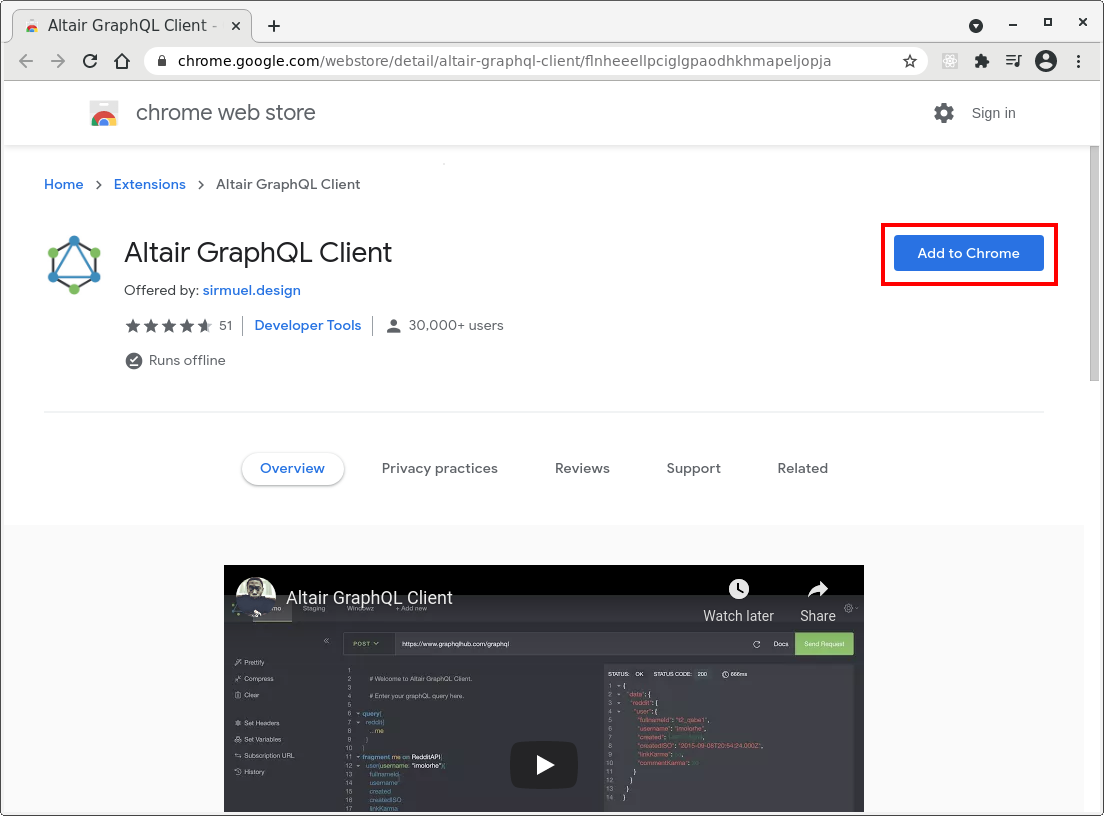Go back with the browser back arrow
This screenshot has width=1104, height=816.
[26, 61]
